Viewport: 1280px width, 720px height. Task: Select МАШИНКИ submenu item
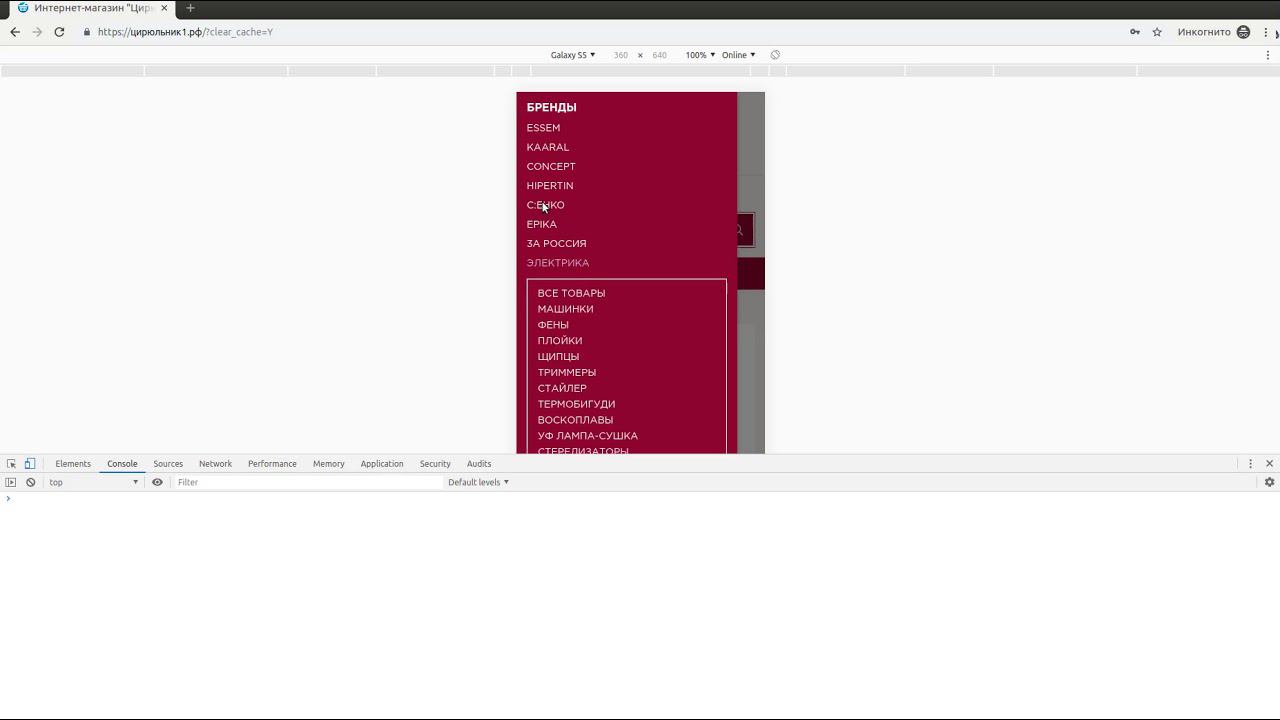566,309
